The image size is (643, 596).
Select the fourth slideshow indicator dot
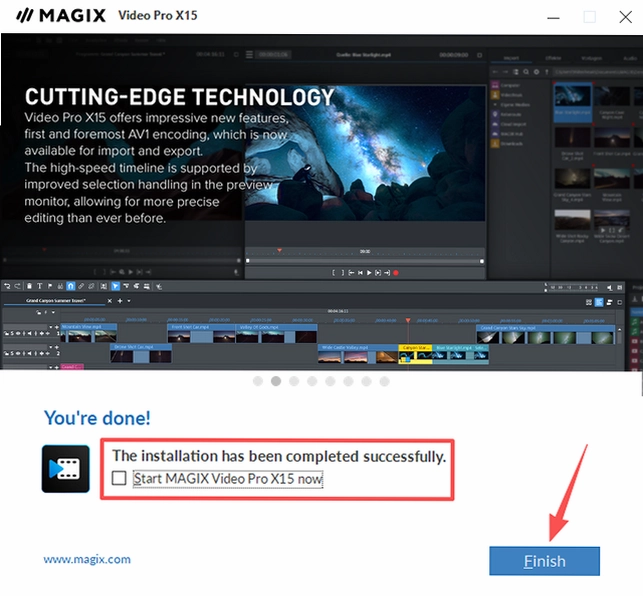[312, 381]
